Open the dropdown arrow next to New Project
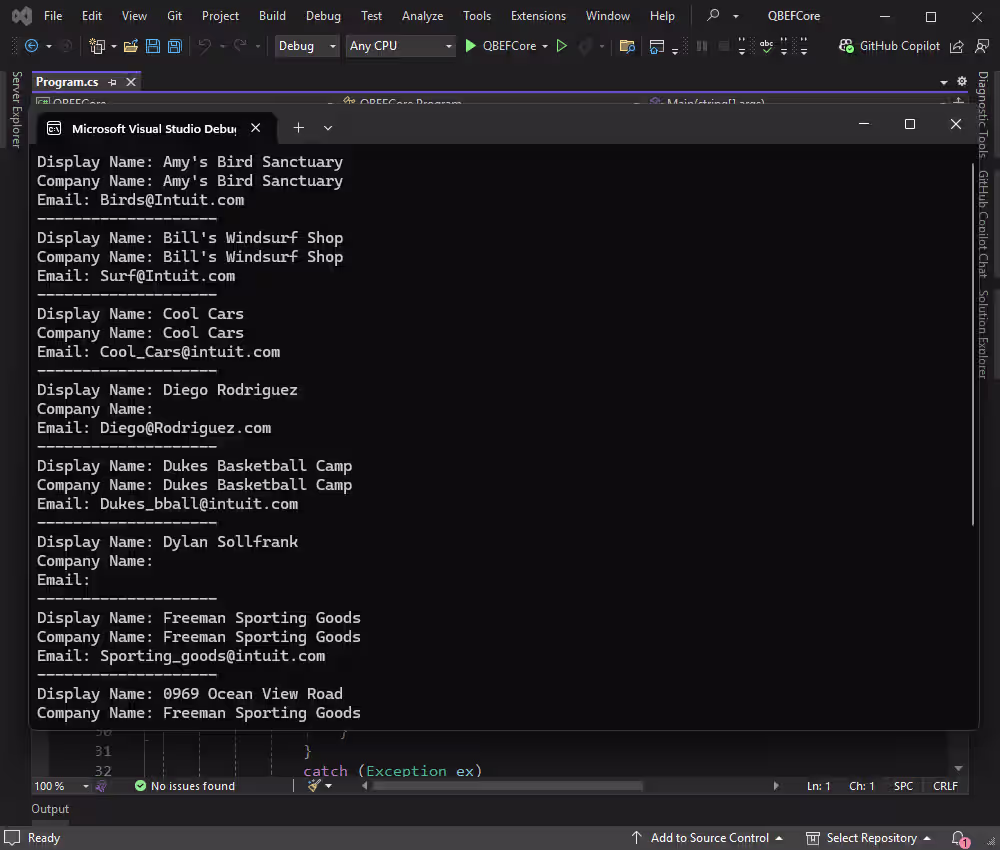 (x=114, y=46)
